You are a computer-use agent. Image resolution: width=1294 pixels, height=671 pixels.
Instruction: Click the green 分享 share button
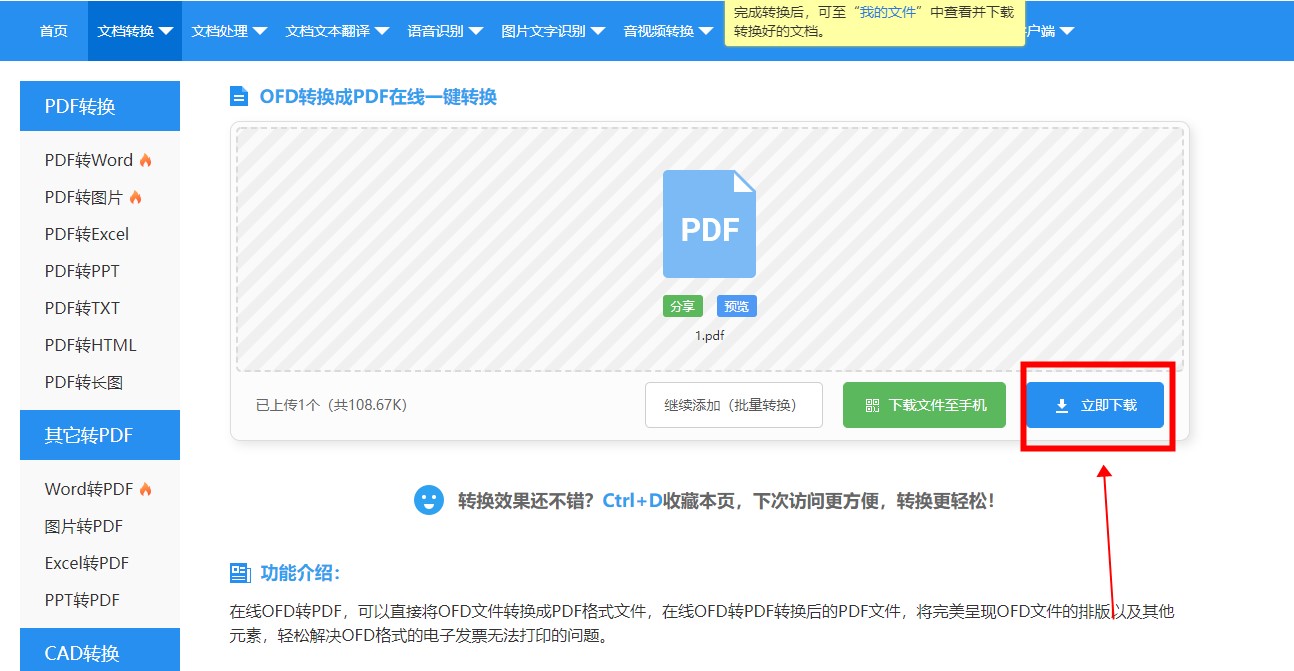[x=682, y=306]
